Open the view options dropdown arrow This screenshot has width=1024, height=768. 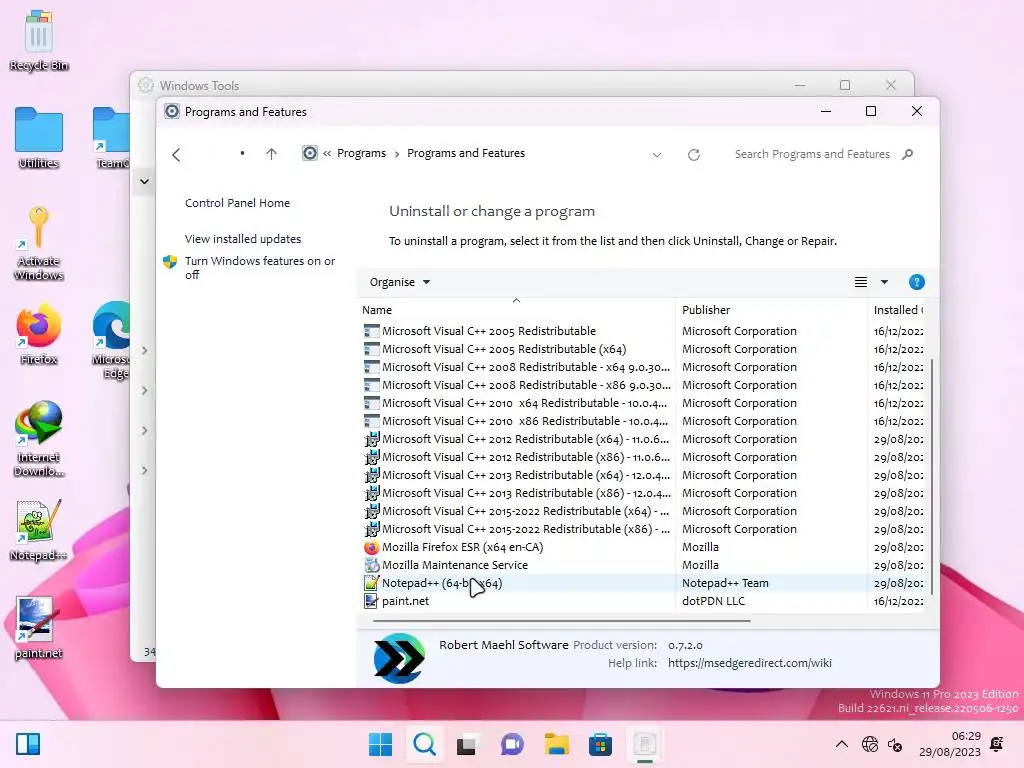click(x=884, y=282)
